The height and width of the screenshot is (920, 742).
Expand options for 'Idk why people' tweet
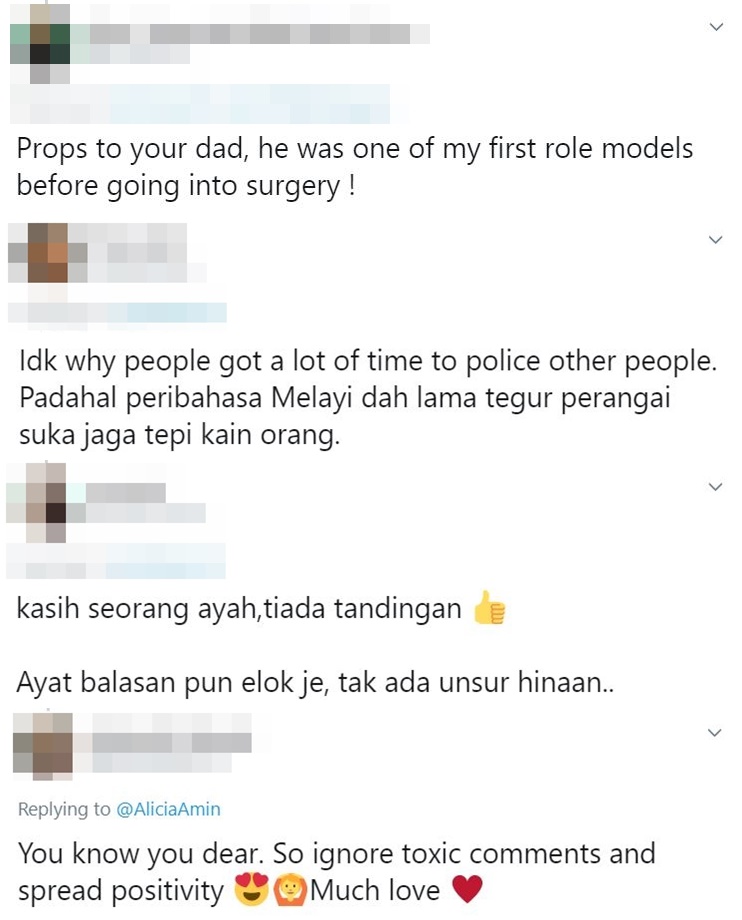[714, 239]
